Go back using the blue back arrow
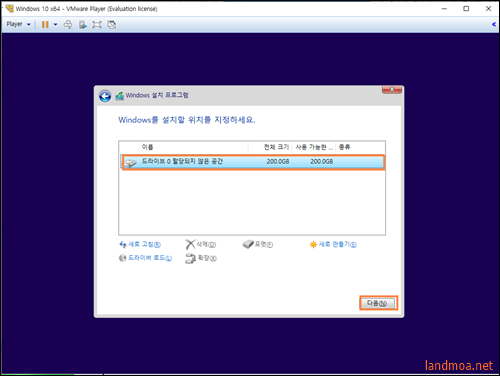 105,96
